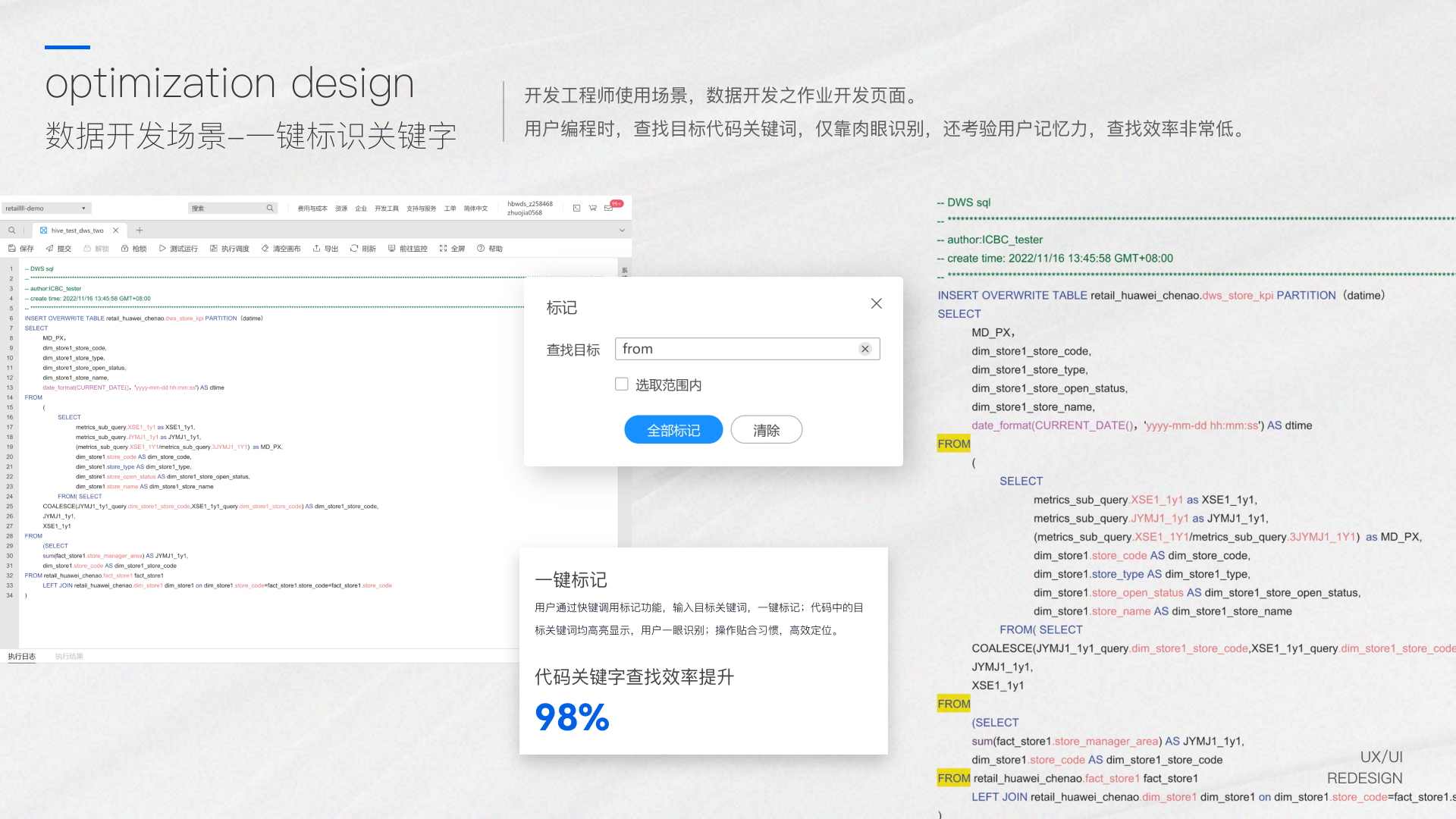Enter 全屏 fullscreen mode
The image size is (1456, 819).
coord(444,249)
